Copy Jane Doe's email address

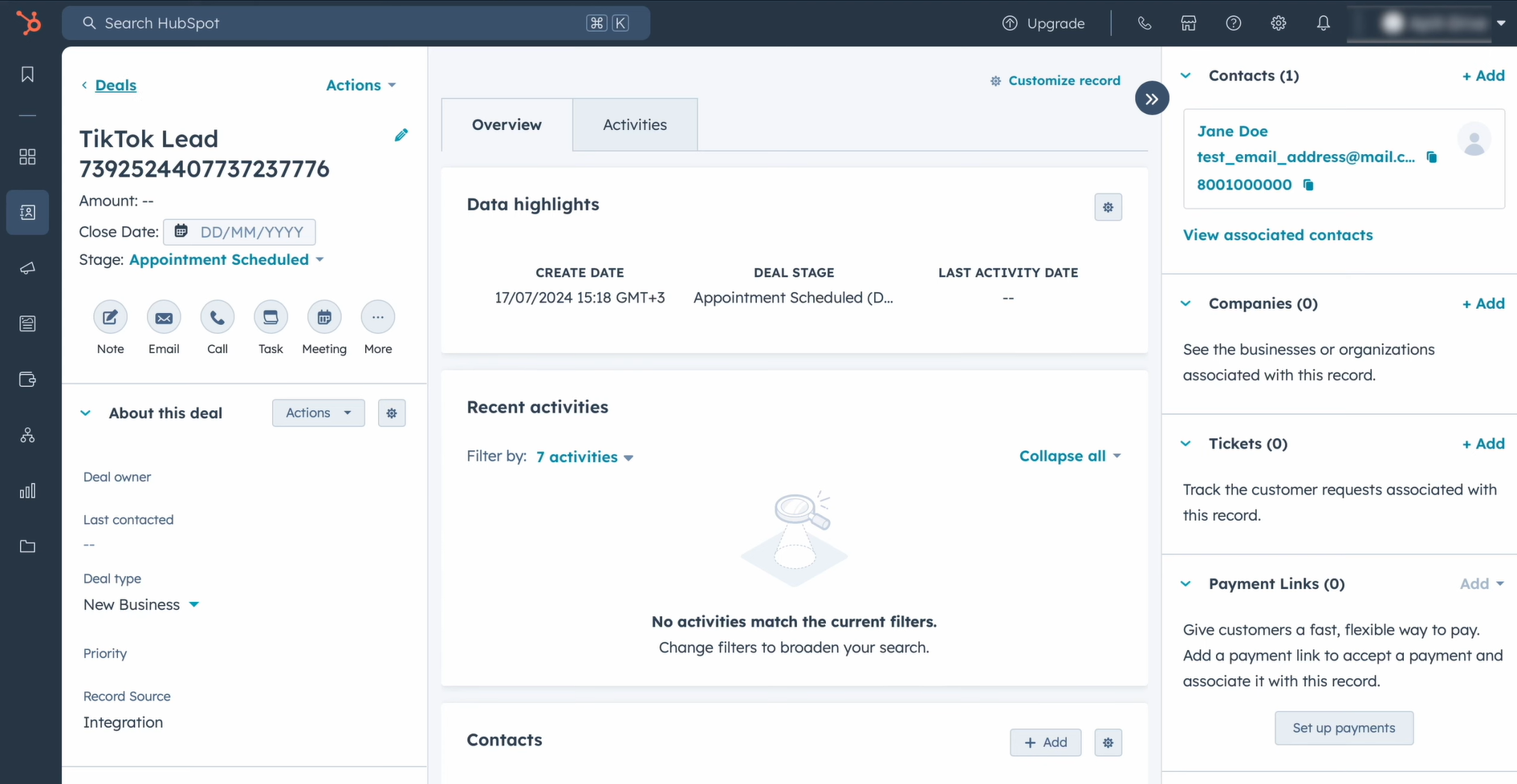[x=1432, y=157]
